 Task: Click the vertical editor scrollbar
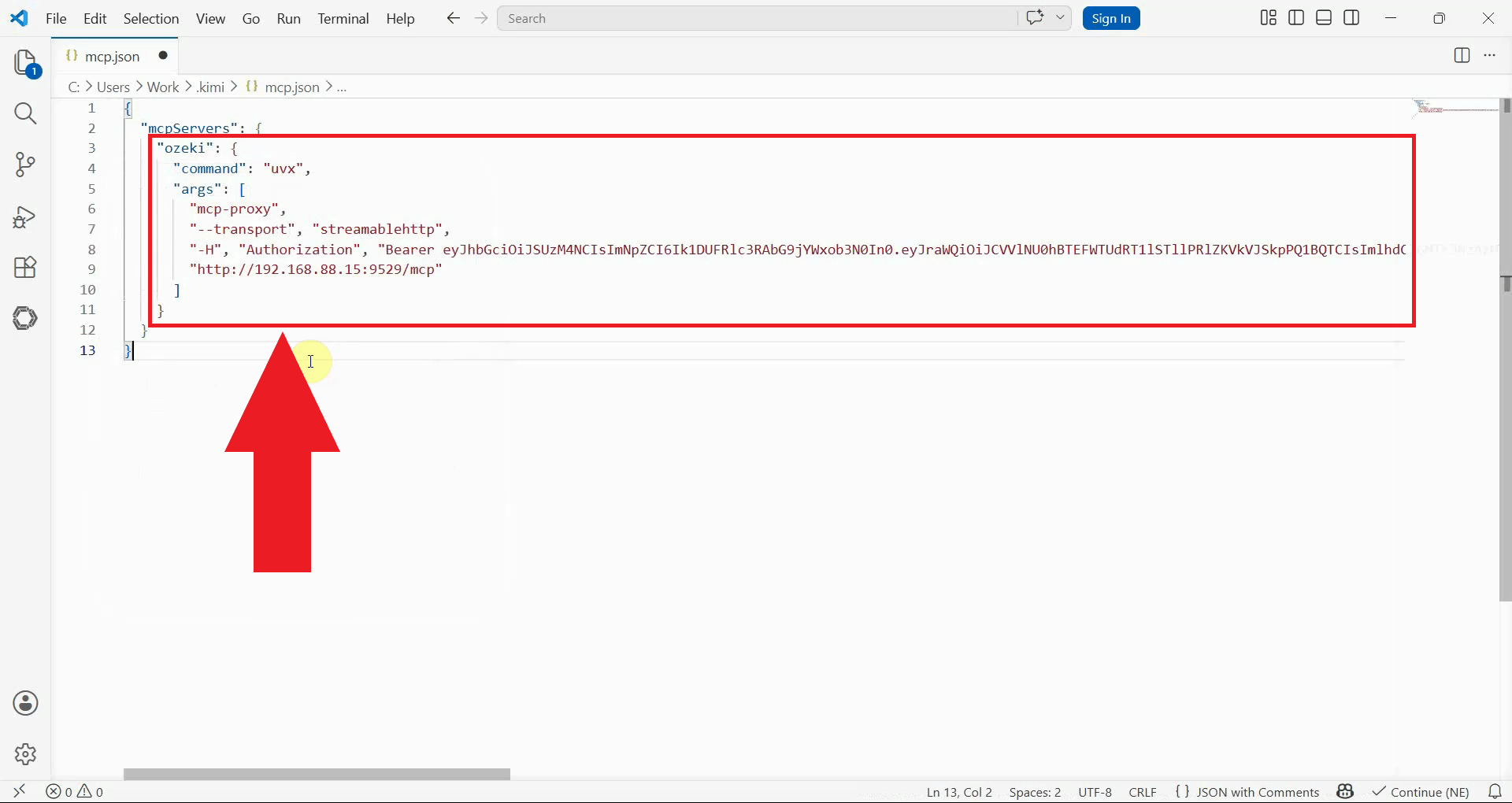click(1506, 350)
